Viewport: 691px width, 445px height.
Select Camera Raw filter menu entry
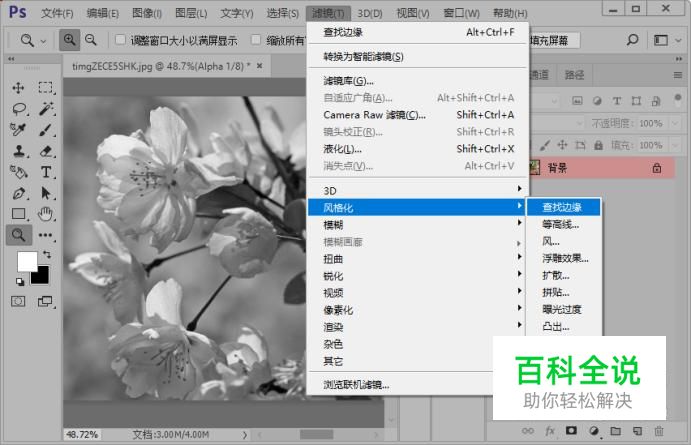pos(418,115)
